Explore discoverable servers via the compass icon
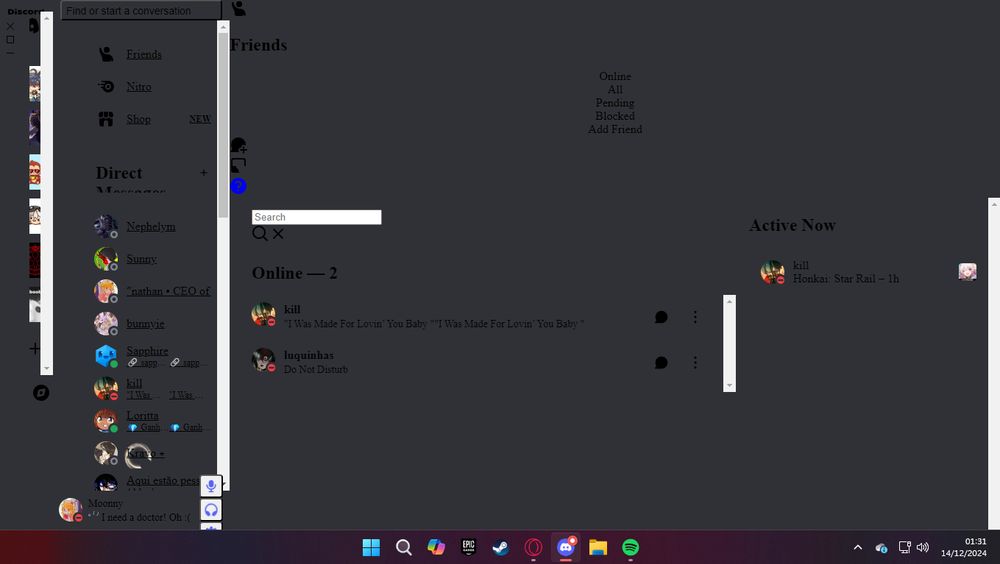 pyautogui.click(x=41, y=392)
